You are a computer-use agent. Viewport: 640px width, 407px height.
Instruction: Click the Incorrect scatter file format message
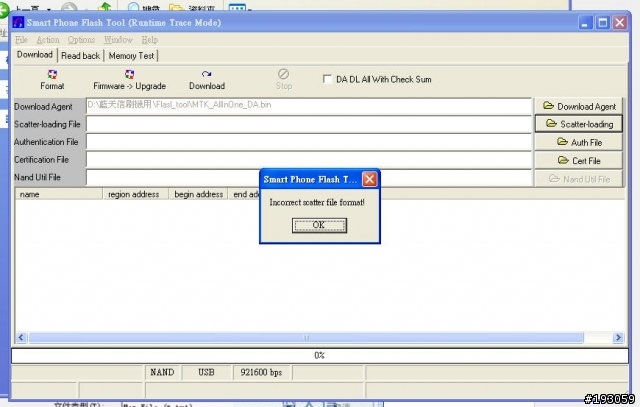317,202
